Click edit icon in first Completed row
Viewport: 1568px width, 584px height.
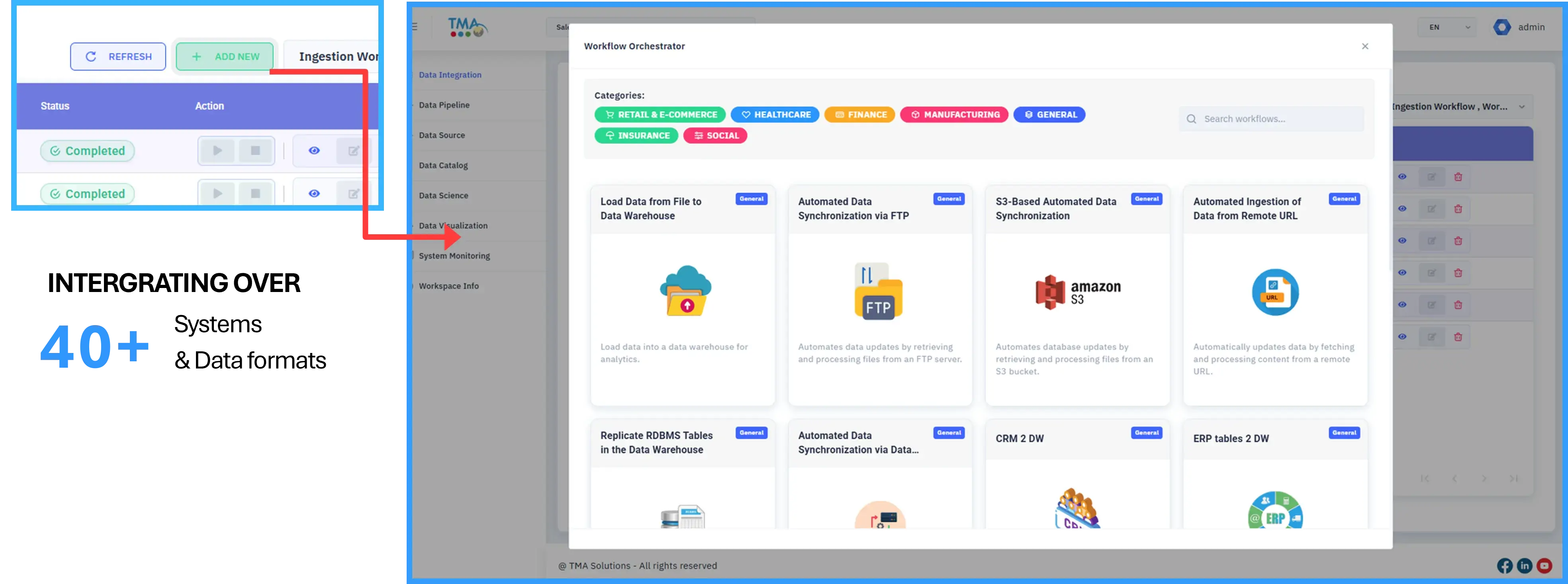pyautogui.click(x=353, y=151)
